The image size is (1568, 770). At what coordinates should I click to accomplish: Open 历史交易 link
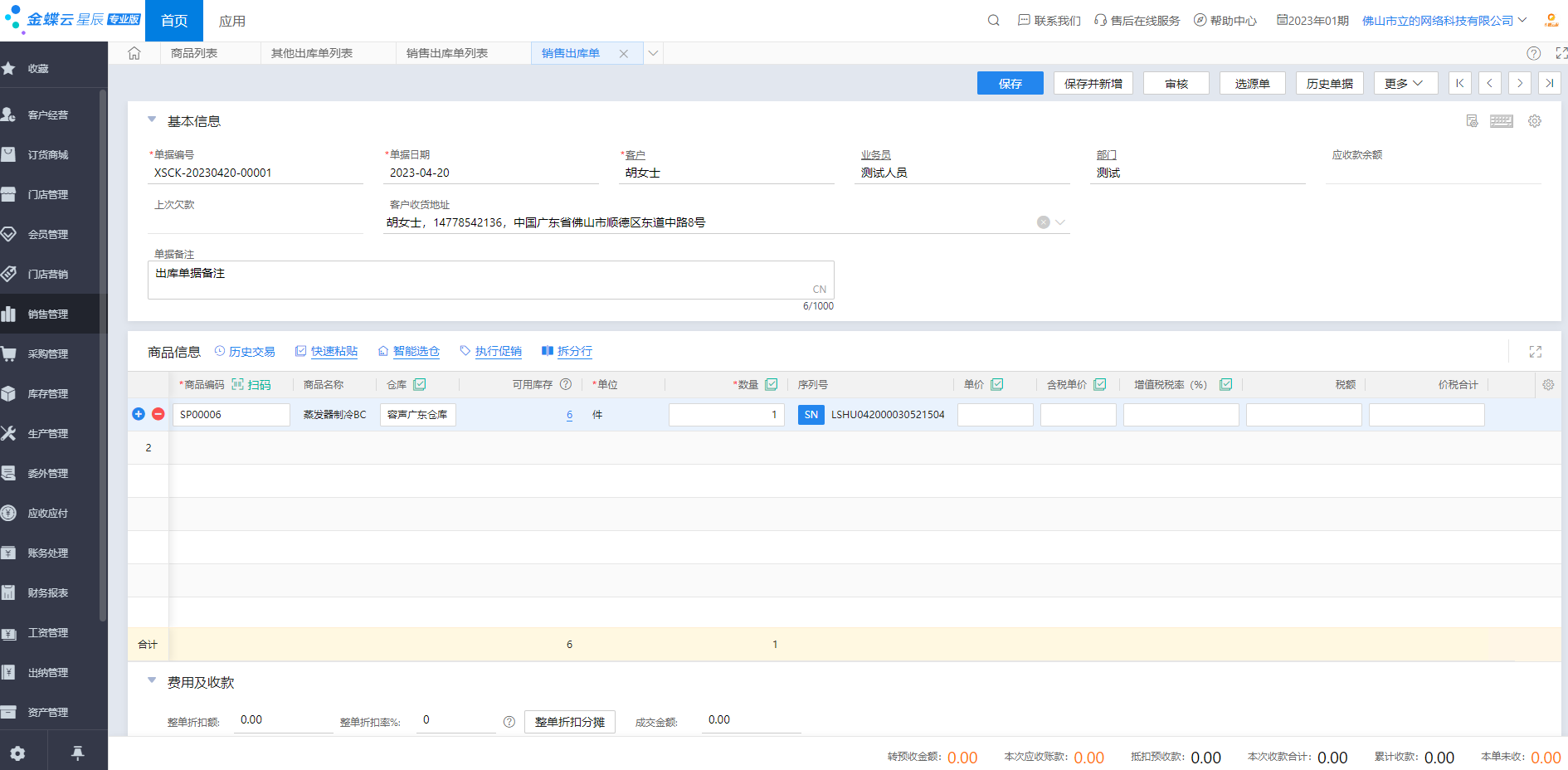[245, 352]
